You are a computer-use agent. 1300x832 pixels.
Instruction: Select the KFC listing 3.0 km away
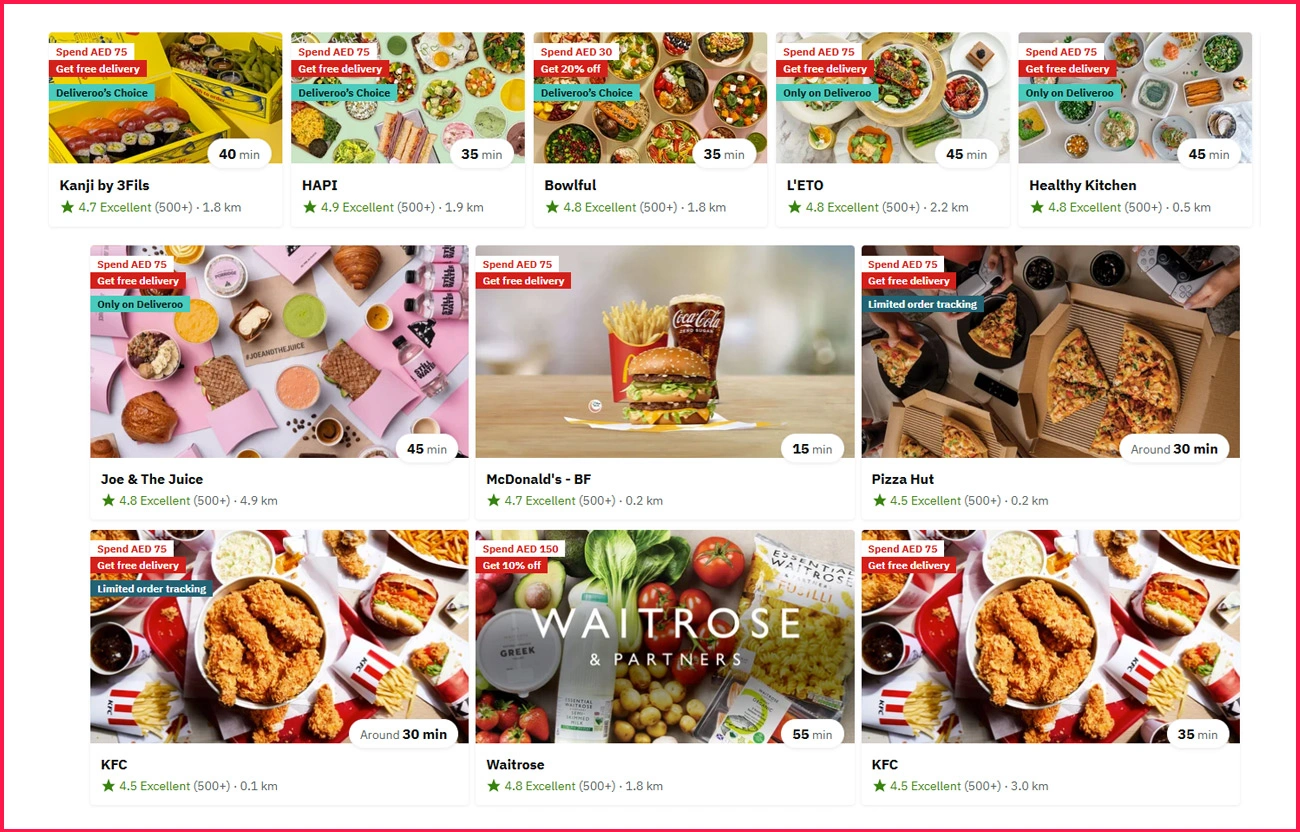(1050, 667)
